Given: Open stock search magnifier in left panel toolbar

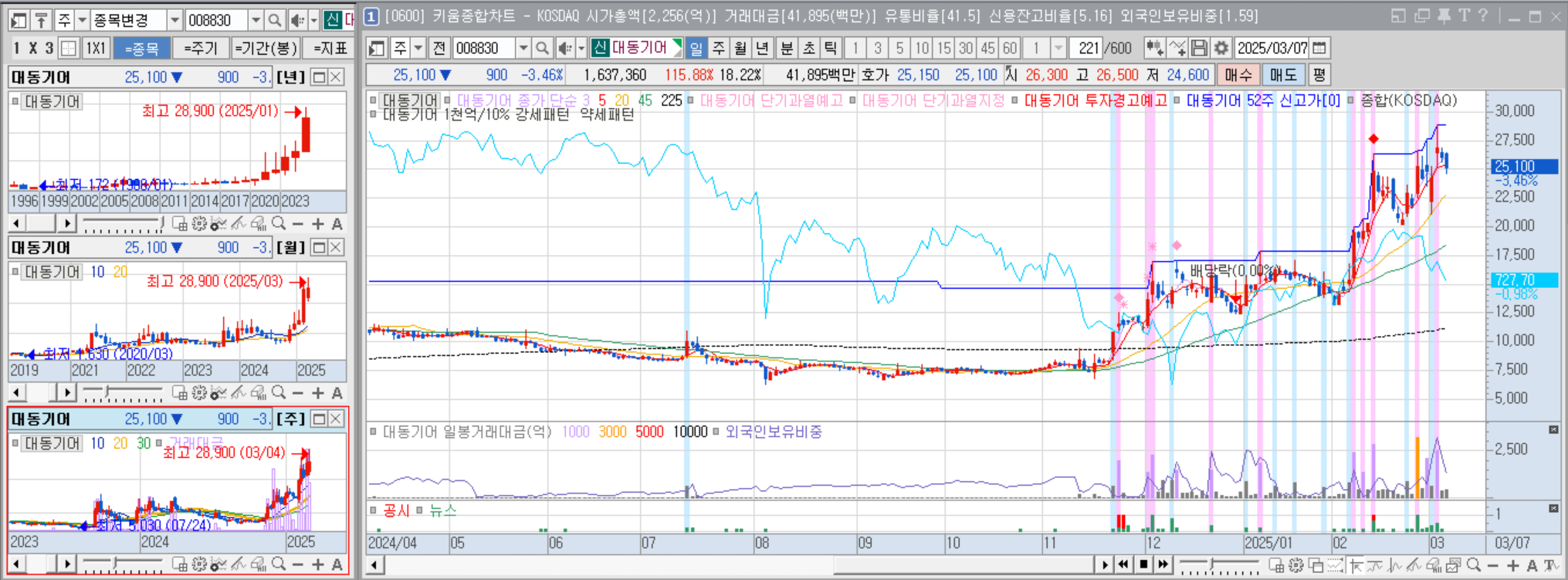Looking at the screenshot, I should (x=275, y=20).
